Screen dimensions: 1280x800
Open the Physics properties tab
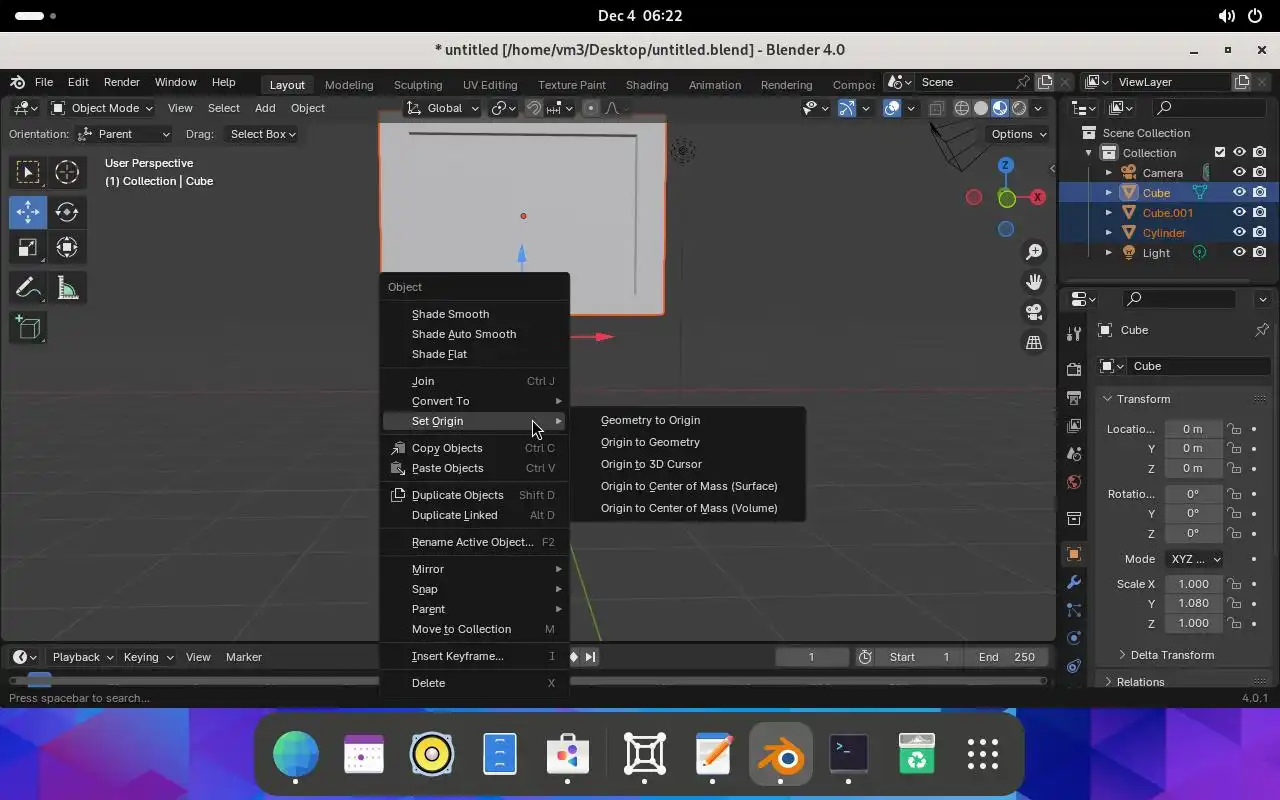1074,637
